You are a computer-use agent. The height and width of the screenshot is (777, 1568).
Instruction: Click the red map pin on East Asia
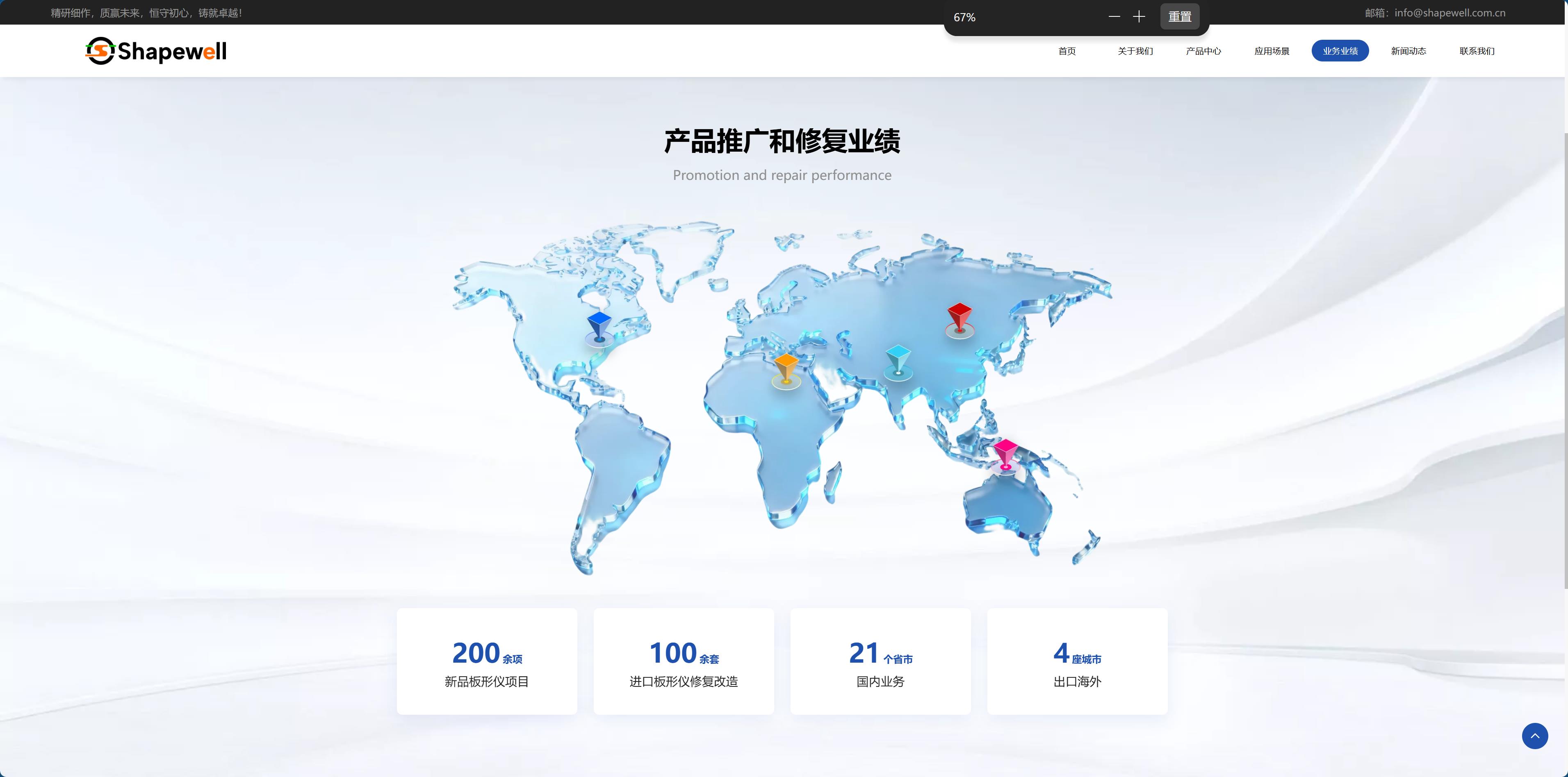click(959, 320)
